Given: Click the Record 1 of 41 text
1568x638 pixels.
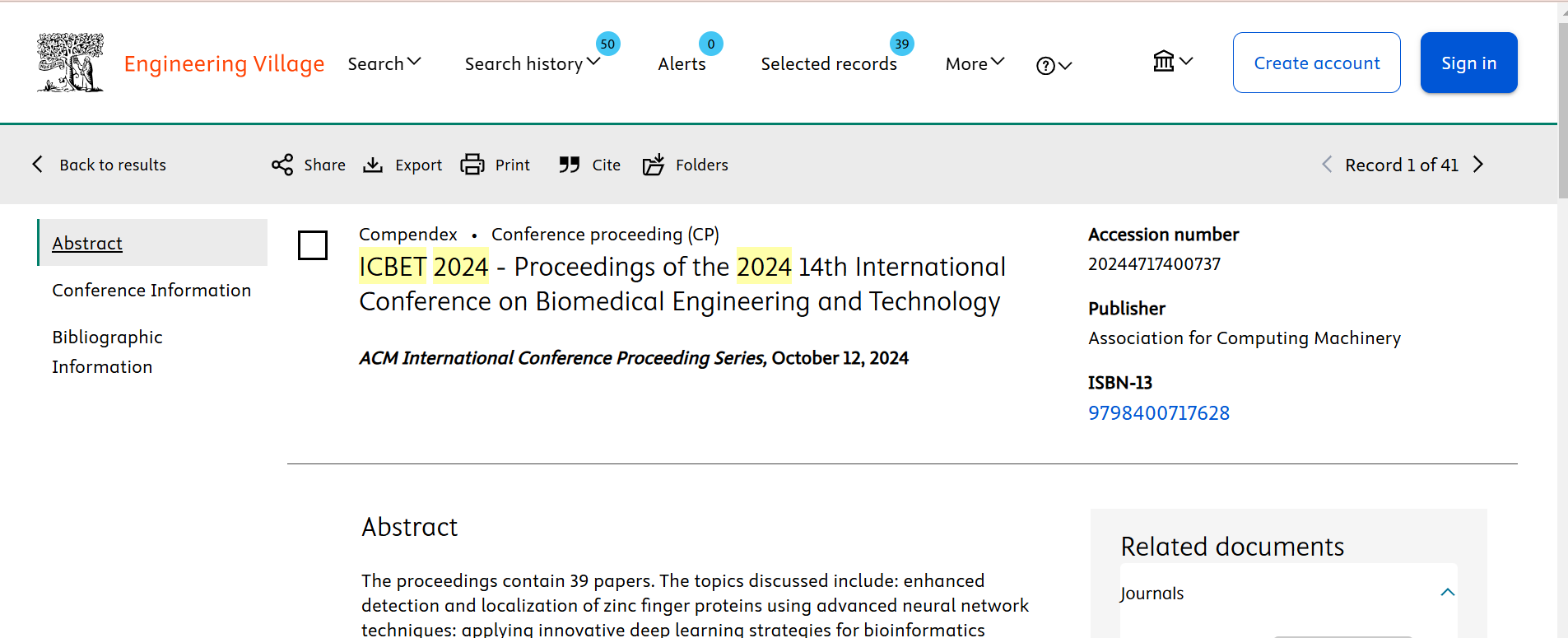Looking at the screenshot, I should click(x=1402, y=165).
